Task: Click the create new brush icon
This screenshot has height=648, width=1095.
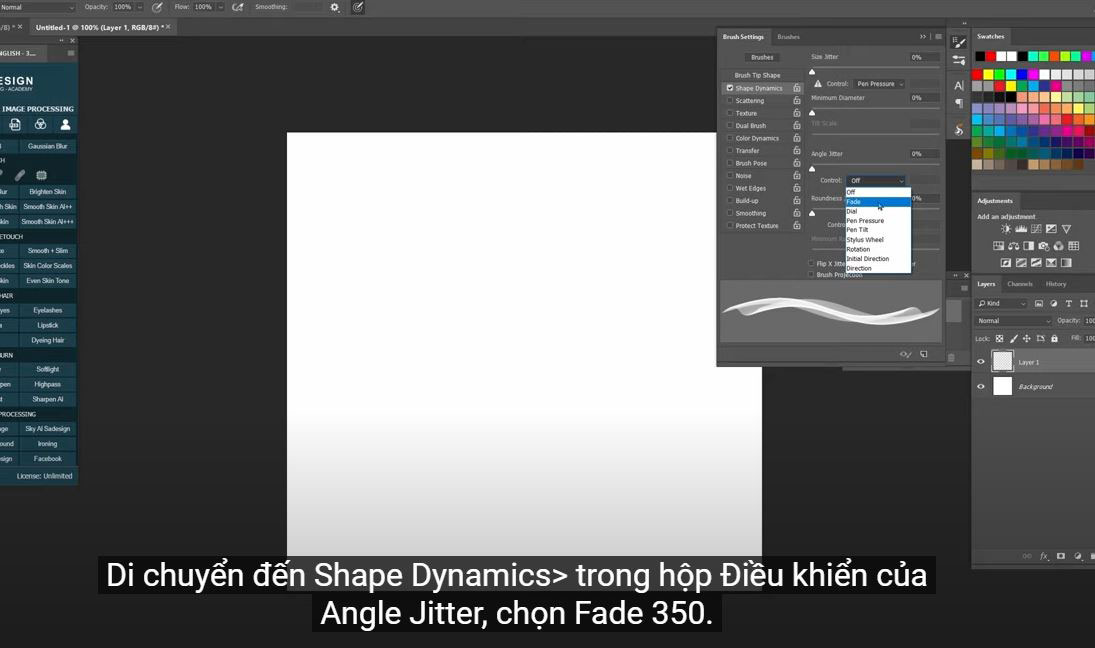Action: click(x=923, y=354)
